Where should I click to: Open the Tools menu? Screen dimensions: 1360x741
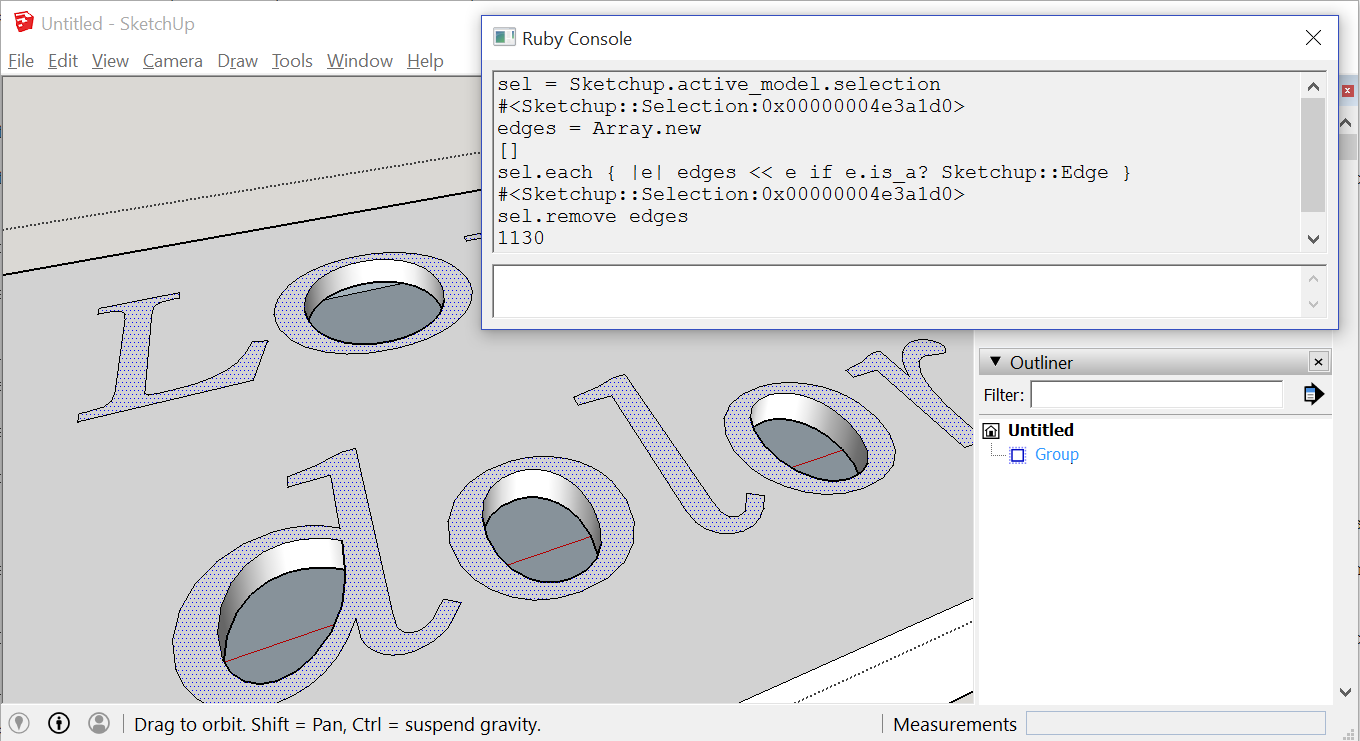pyautogui.click(x=292, y=61)
